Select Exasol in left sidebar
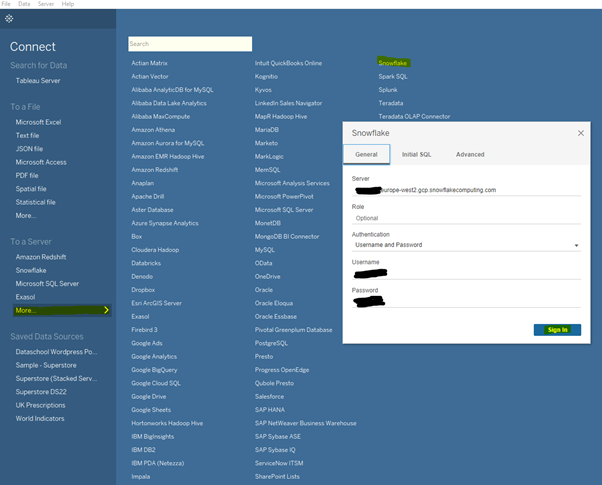602x485 pixels. point(25,297)
